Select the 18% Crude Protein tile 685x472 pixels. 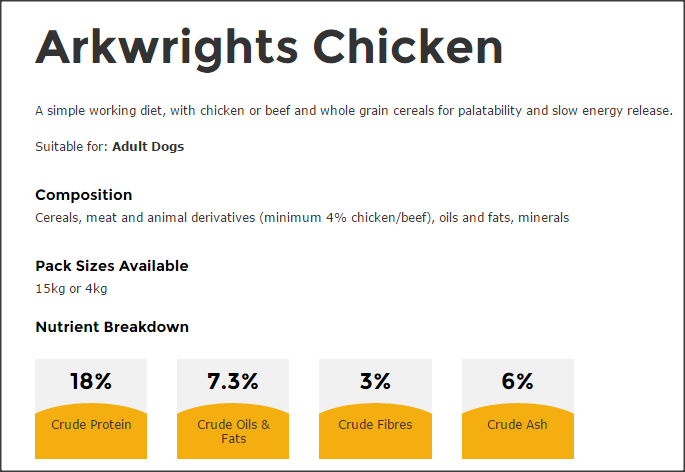coord(91,409)
